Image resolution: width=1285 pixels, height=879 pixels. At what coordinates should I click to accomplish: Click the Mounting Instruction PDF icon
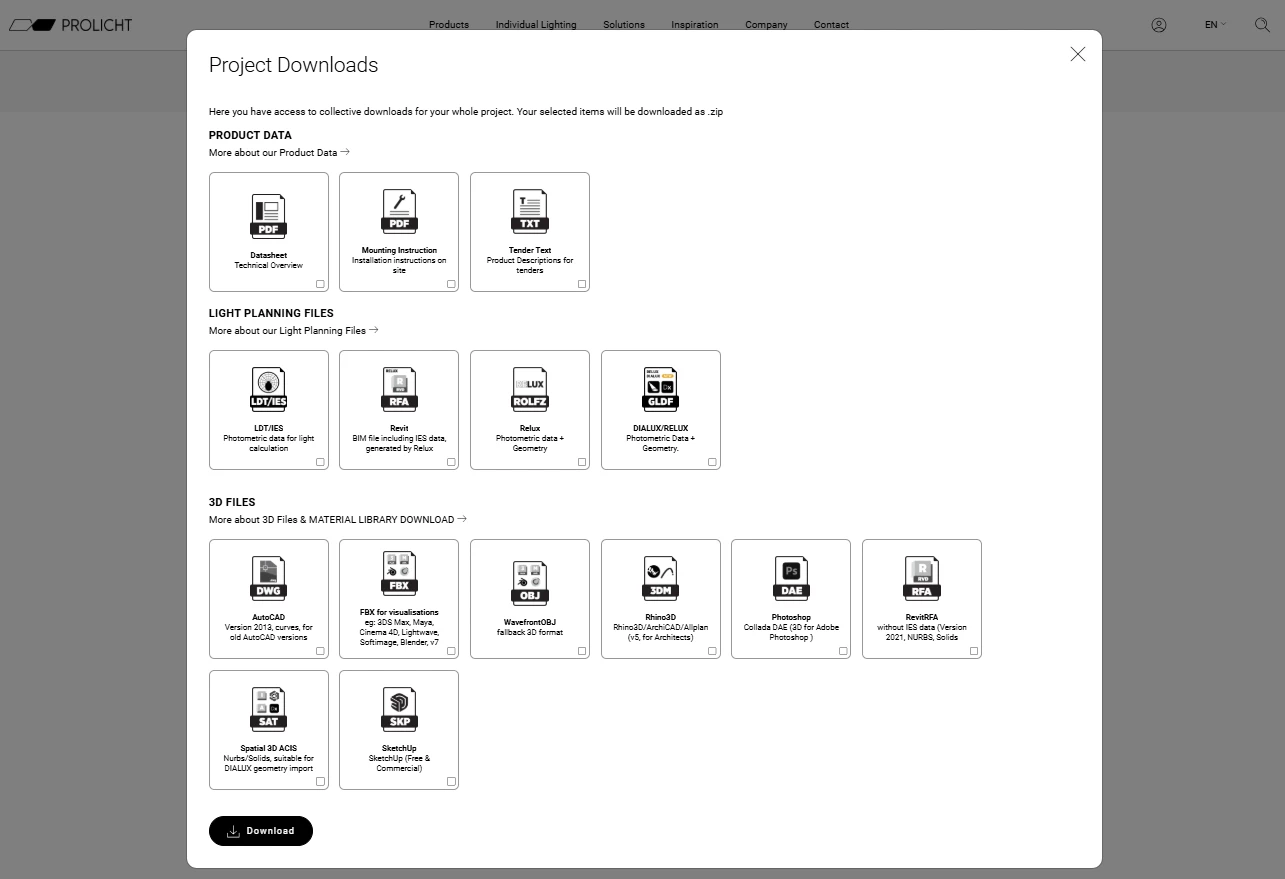click(x=398, y=212)
